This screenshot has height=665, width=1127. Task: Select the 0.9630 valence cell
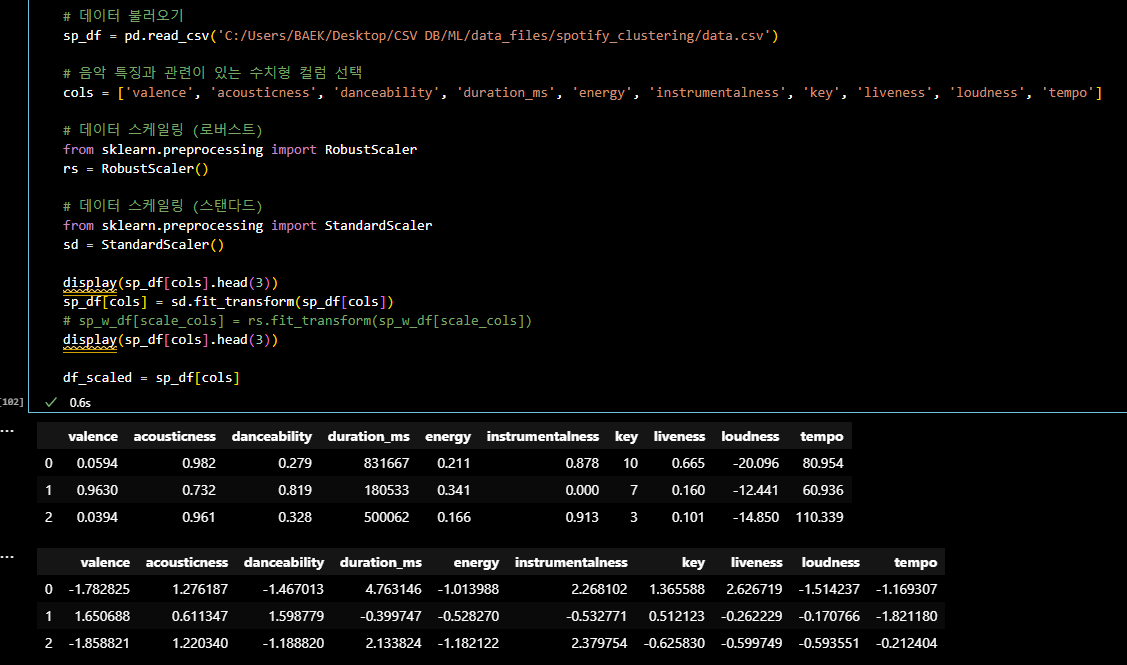[97, 490]
